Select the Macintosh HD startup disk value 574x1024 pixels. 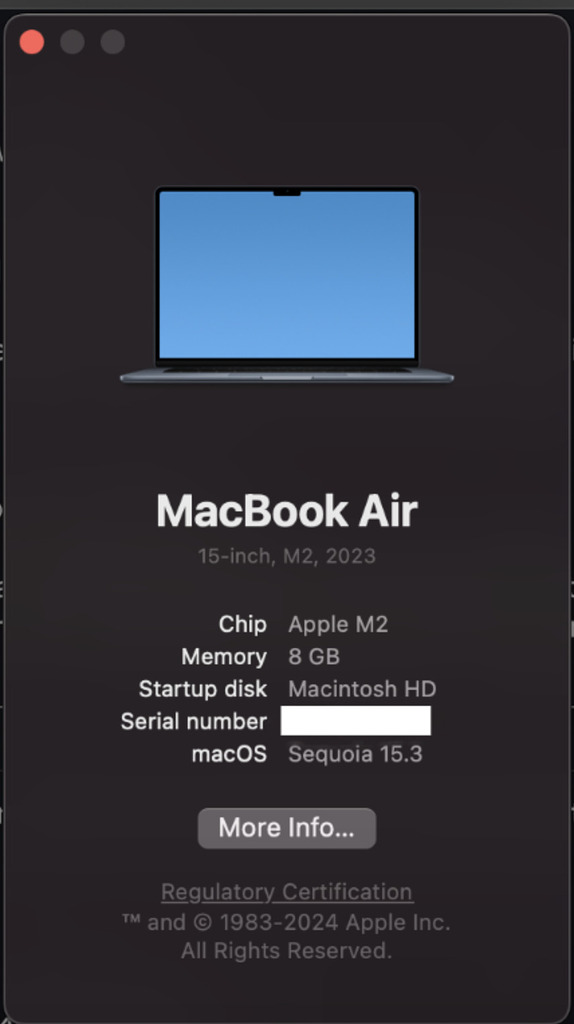pyautogui.click(x=362, y=689)
